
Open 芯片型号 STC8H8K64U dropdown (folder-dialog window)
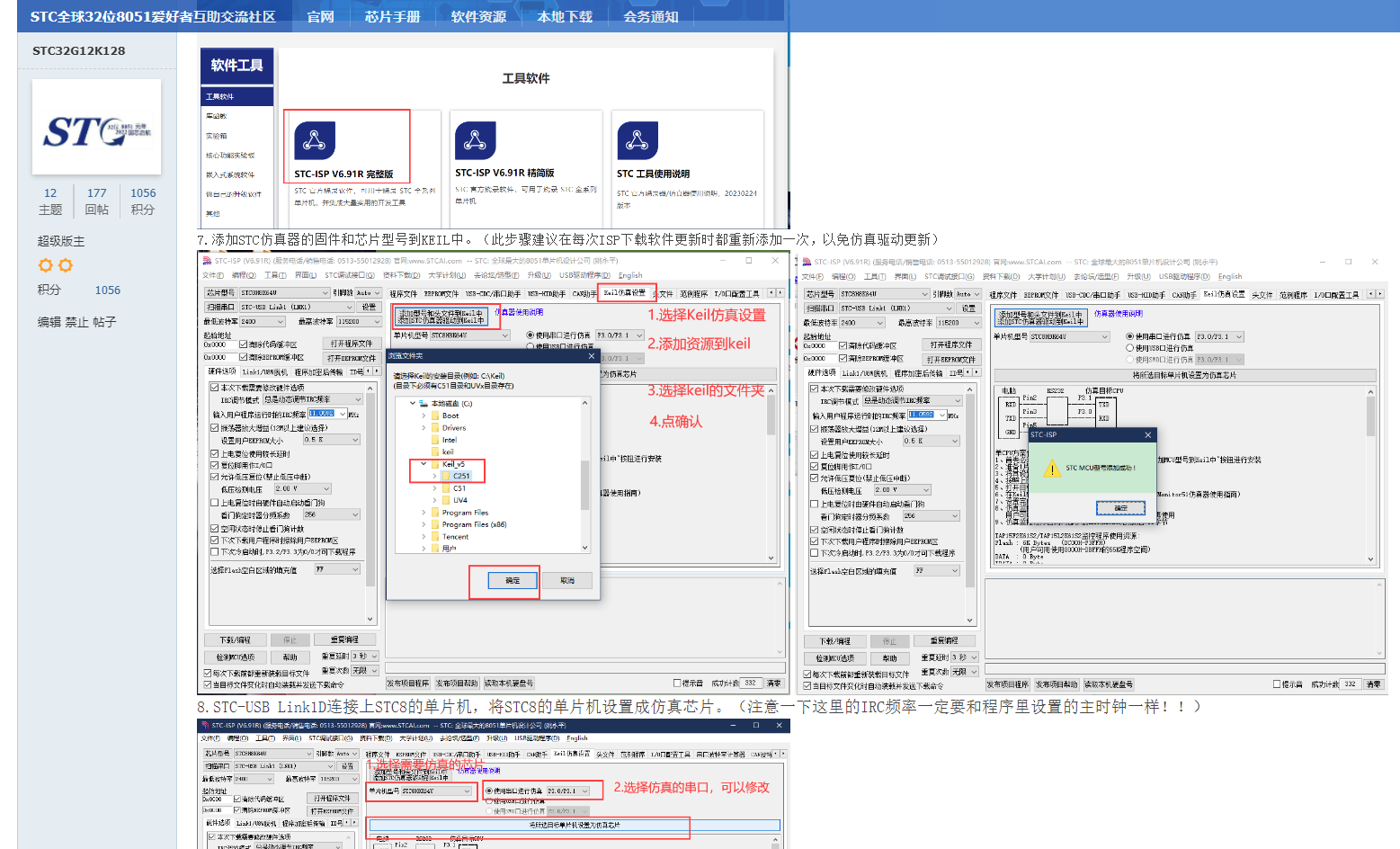tap(285, 292)
